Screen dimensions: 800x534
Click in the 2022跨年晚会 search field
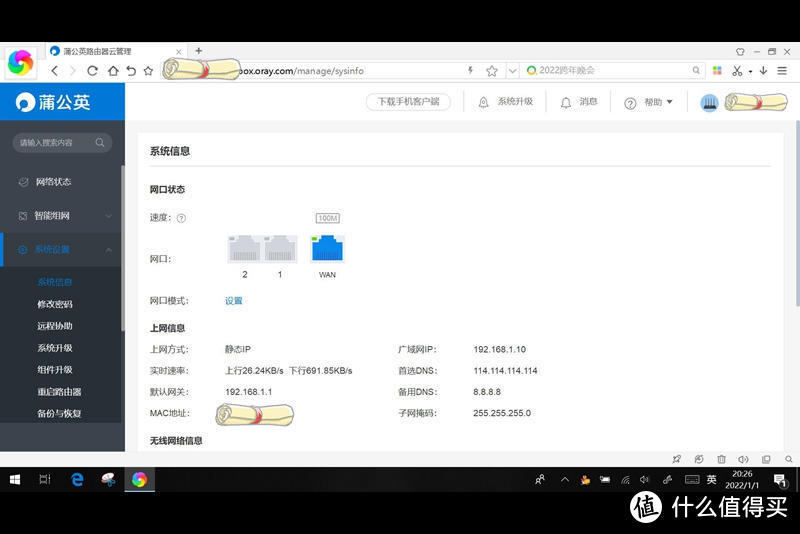[x=612, y=70]
